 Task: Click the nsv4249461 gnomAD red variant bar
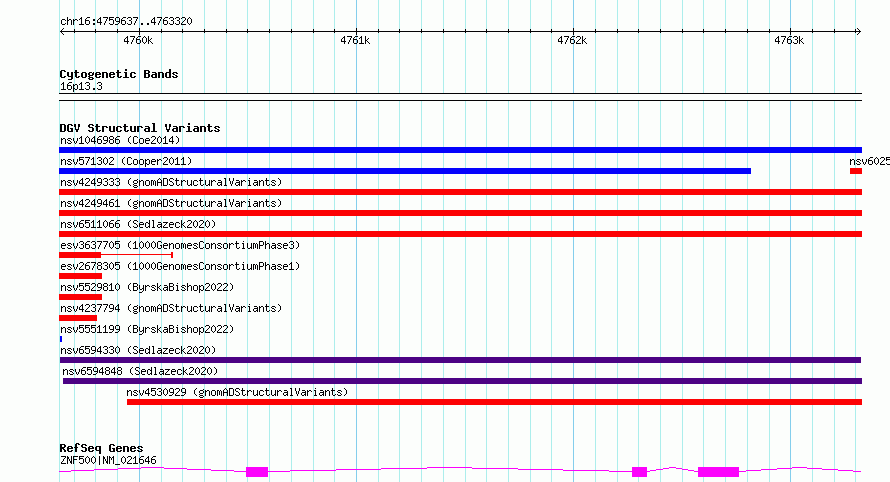tap(460, 213)
